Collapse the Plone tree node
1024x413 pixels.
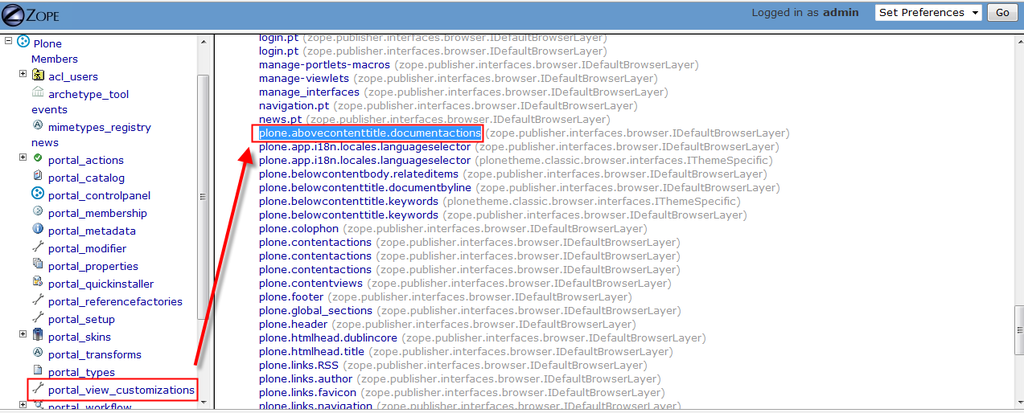pos(8,41)
